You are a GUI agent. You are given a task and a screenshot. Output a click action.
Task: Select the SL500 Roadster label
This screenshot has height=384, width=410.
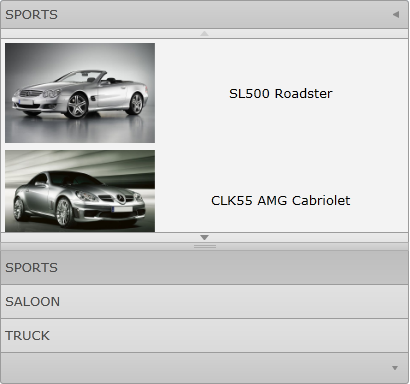click(x=281, y=93)
